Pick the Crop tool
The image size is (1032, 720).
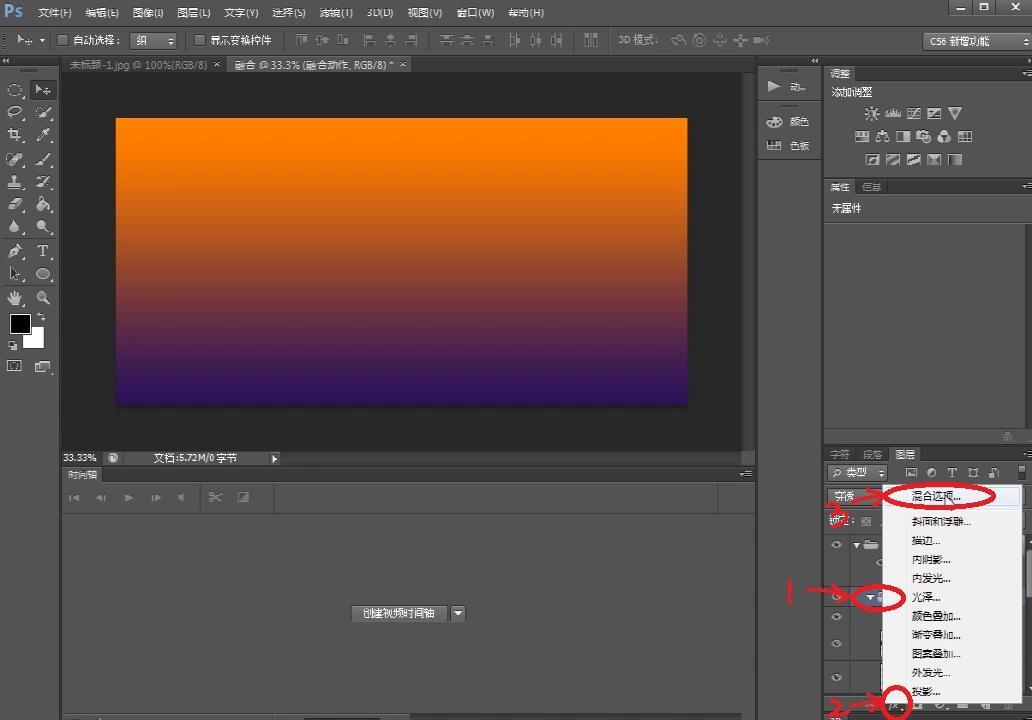pos(15,136)
